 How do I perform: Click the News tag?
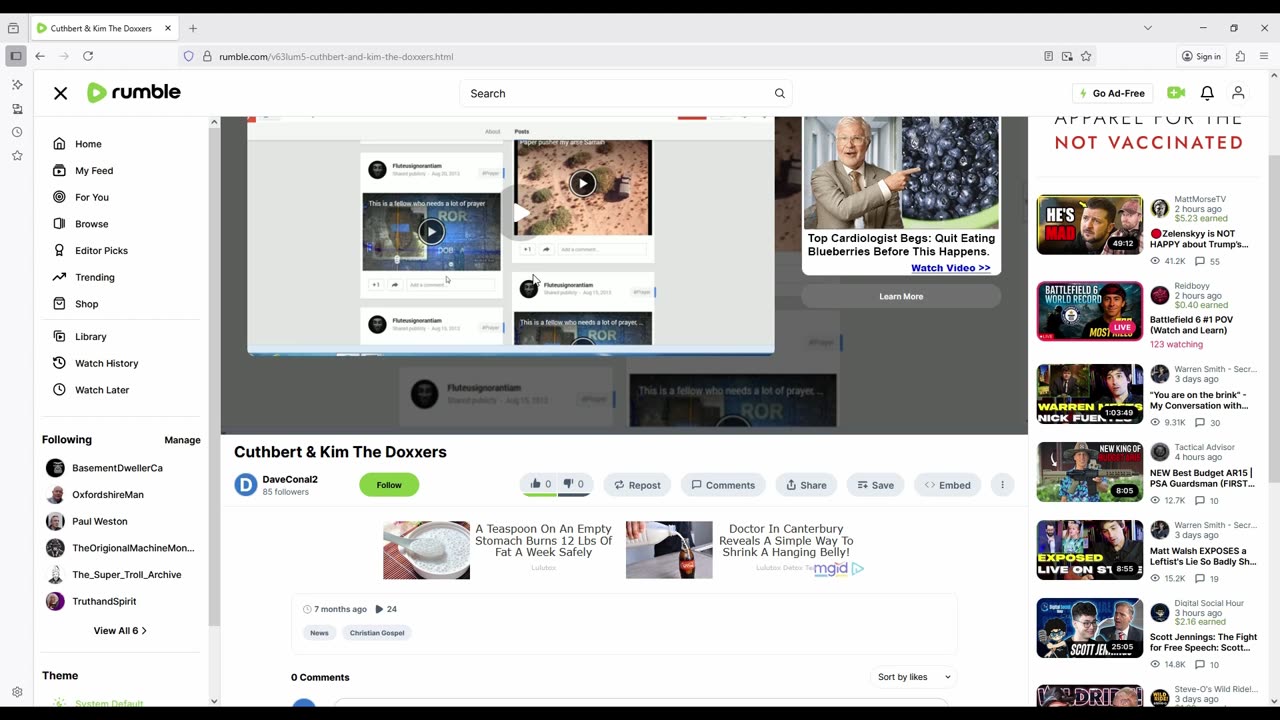coord(319,633)
